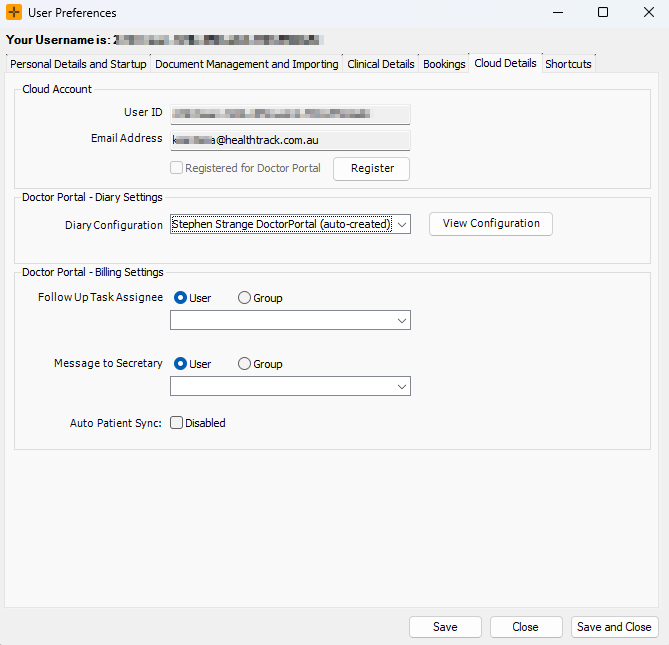Maximize the User Preferences window
The width and height of the screenshot is (669, 645).
[x=603, y=12]
